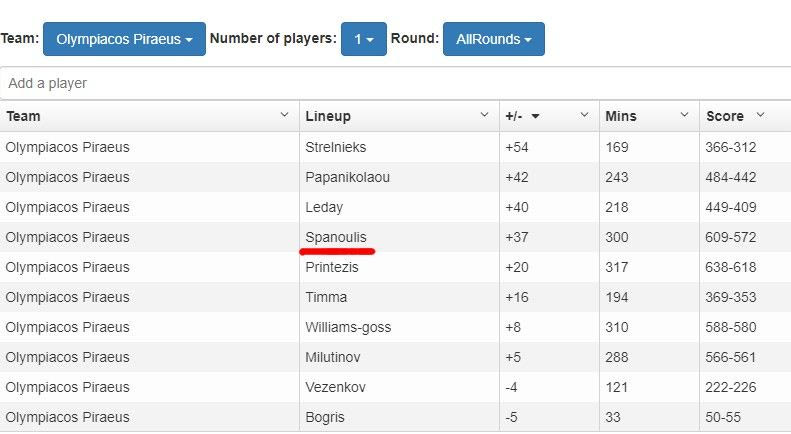Click the Add a player input field
Screen dimensions: 791x434
pyautogui.click(x=395, y=83)
